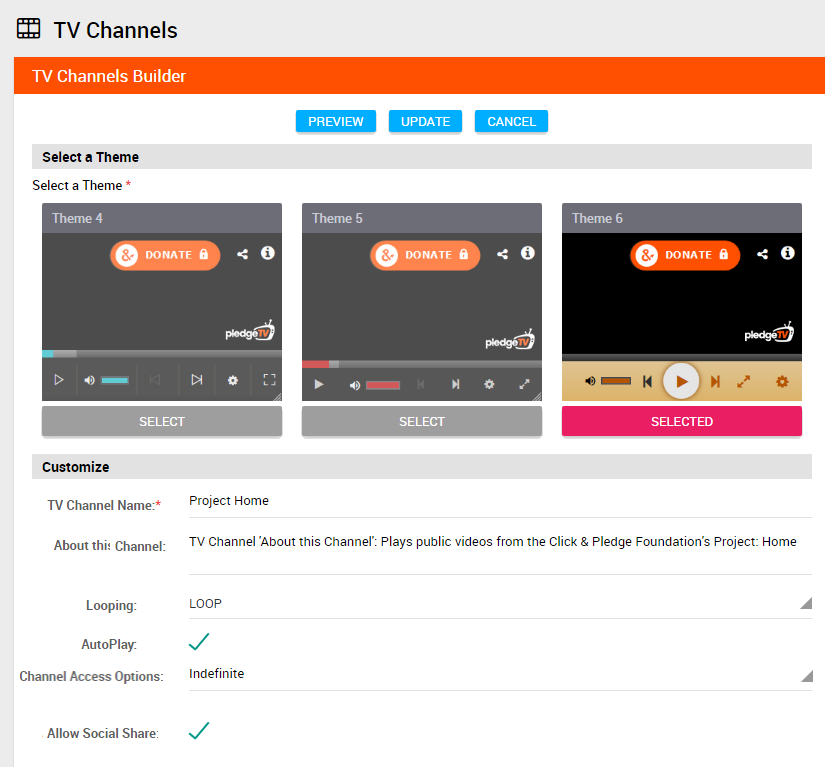Click the Theme 6 expand fullscreen icon
This screenshot has height=767, width=825.
coord(743,381)
